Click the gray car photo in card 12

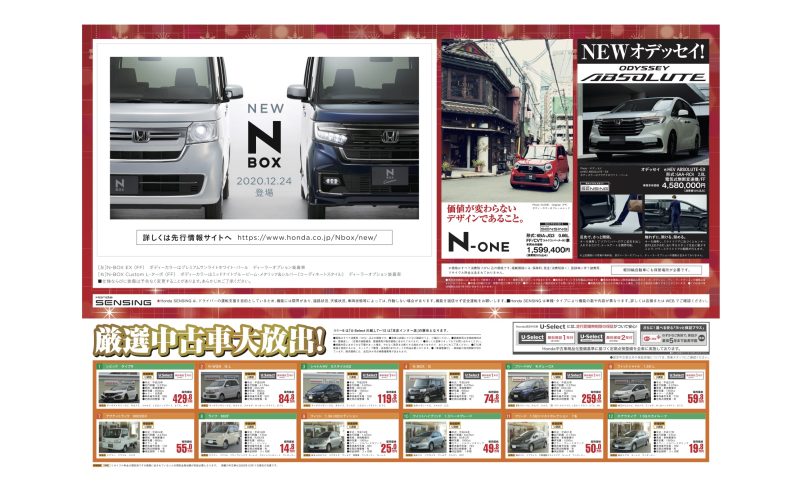click(x=631, y=437)
